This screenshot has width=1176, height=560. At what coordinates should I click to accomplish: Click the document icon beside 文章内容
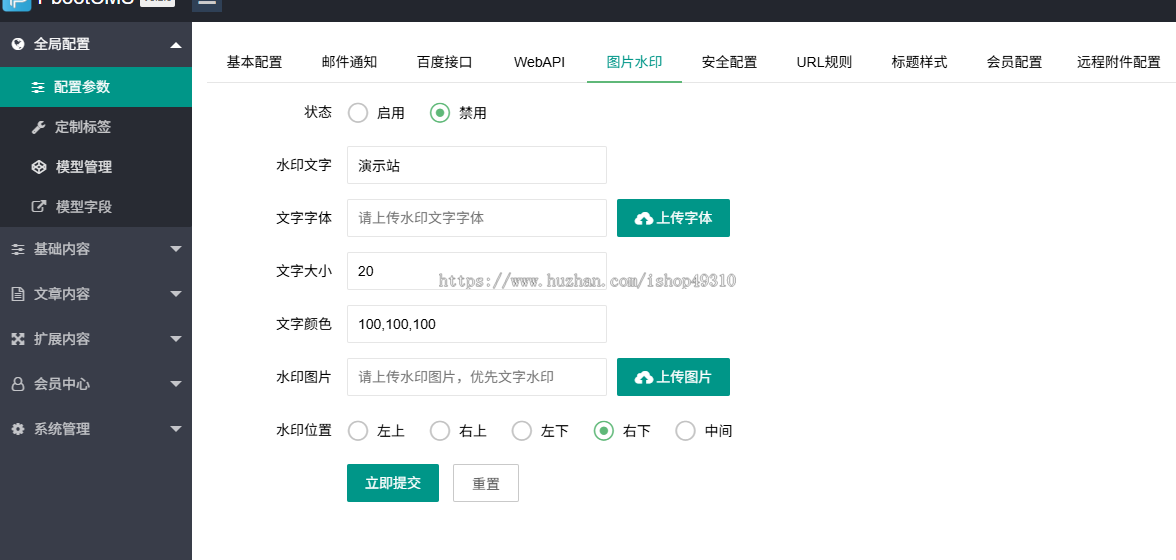click(19, 294)
